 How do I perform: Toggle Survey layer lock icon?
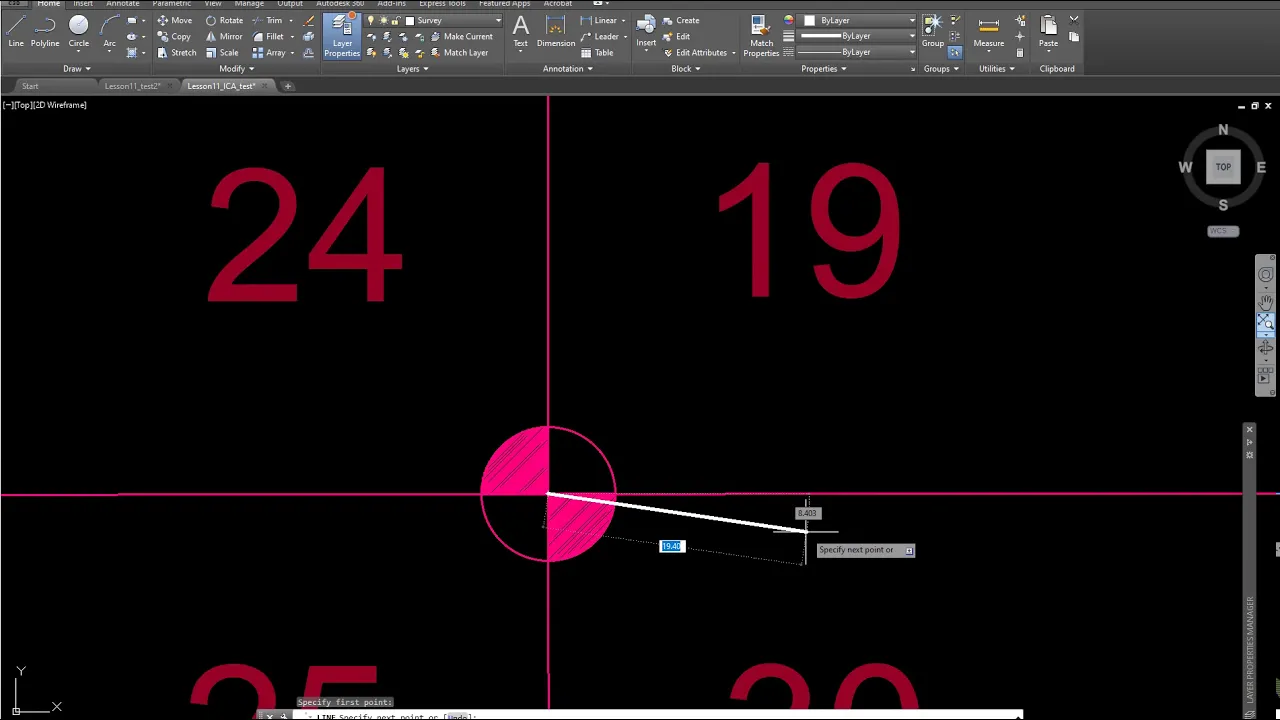[396, 20]
